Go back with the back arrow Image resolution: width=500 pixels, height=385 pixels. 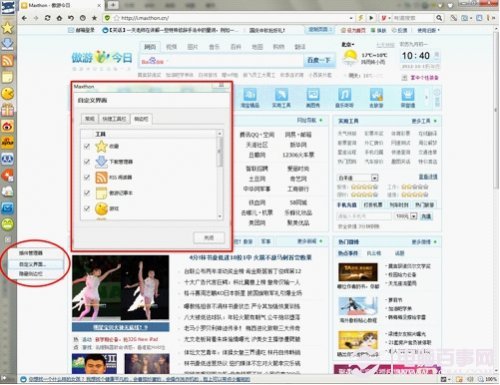[x=24, y=18]
